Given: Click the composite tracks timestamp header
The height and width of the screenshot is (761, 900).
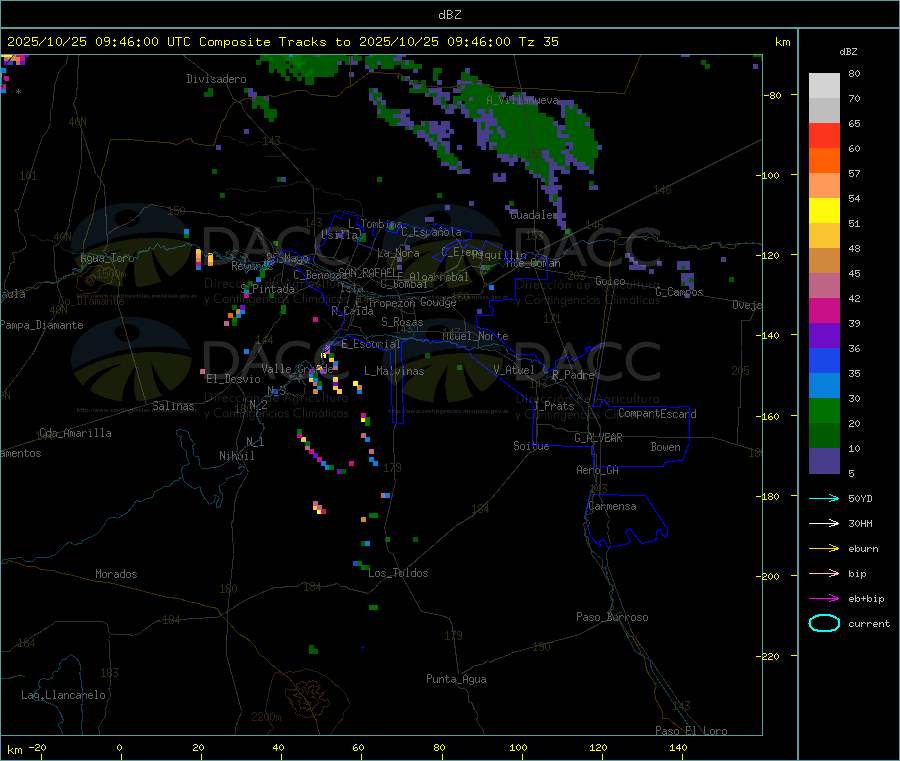Looking at the screenshot, I should (x=283, y=42).
